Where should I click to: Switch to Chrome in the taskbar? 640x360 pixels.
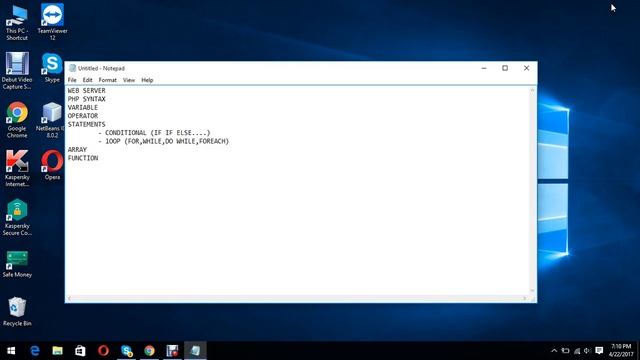coord(149,351)
